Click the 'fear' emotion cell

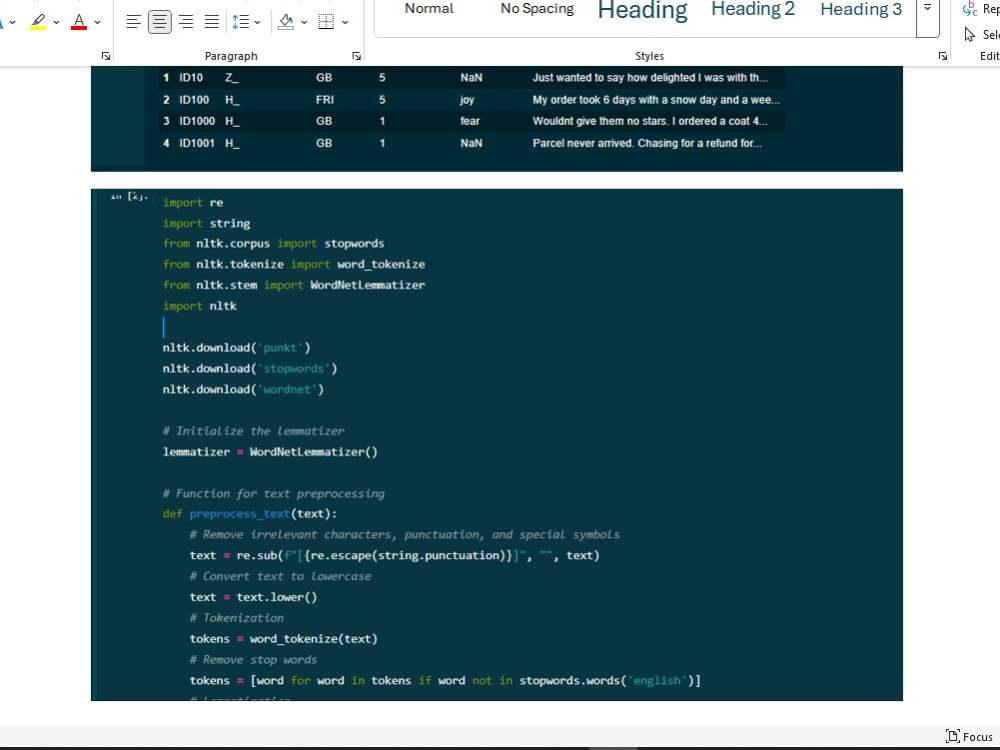[x=470, y=121]
